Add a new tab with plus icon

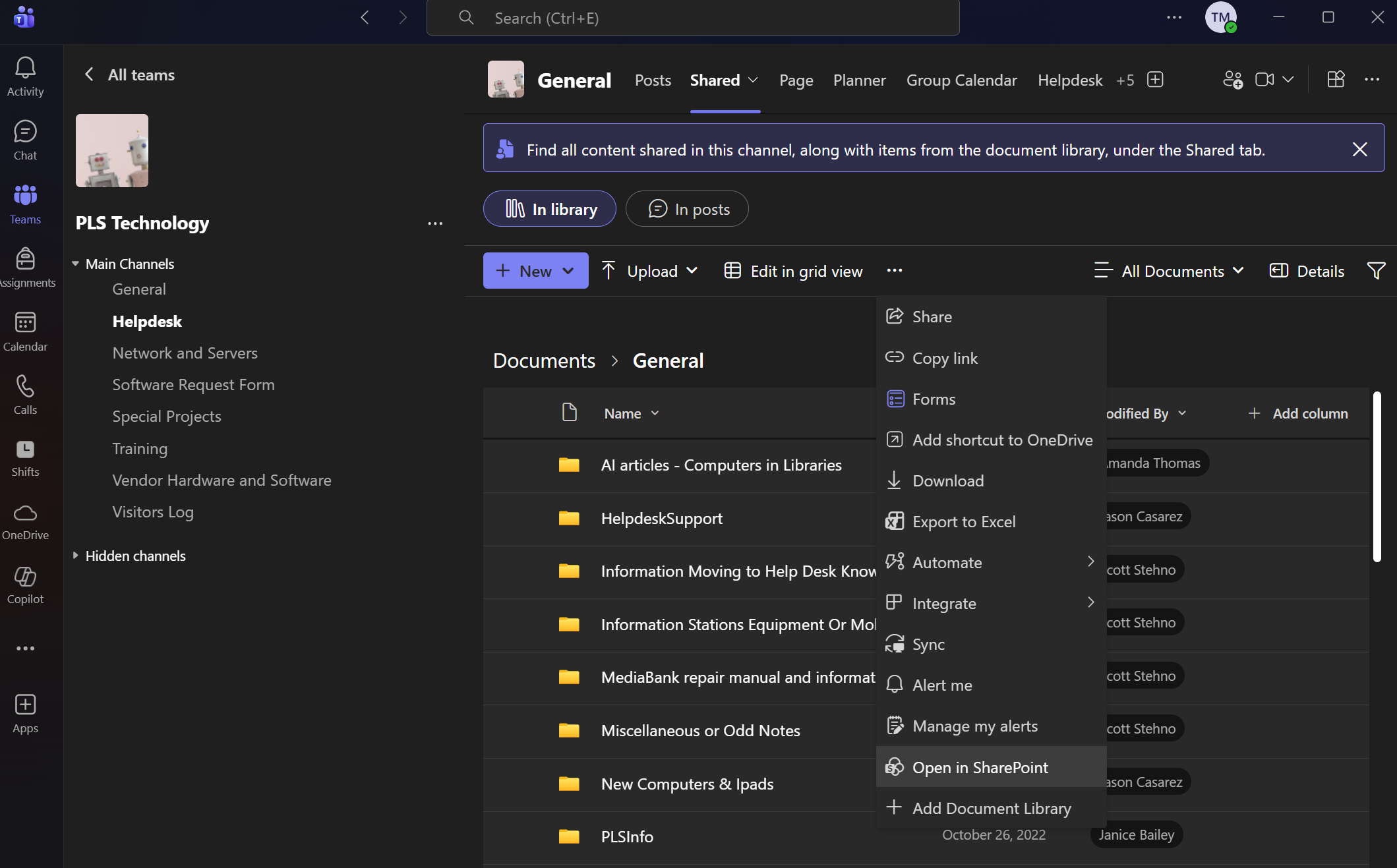[x=1155, y=80]
